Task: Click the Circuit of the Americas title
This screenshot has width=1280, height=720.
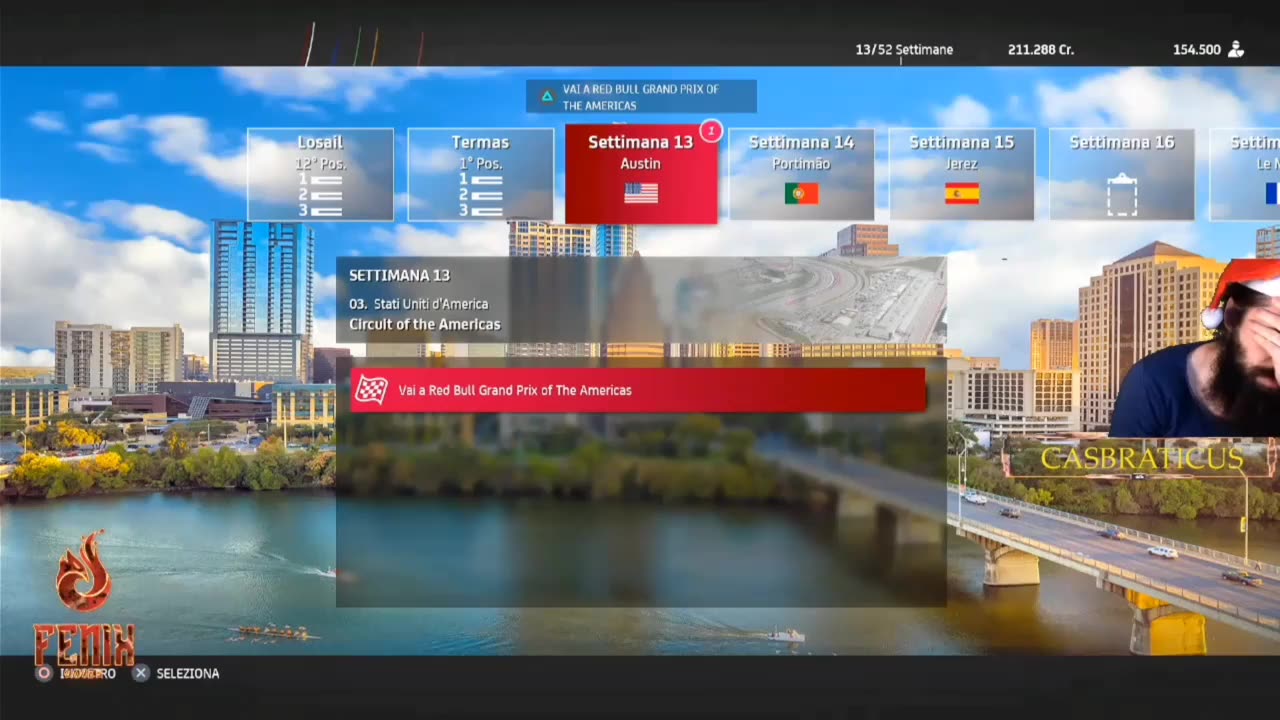Action: [425, 324]
